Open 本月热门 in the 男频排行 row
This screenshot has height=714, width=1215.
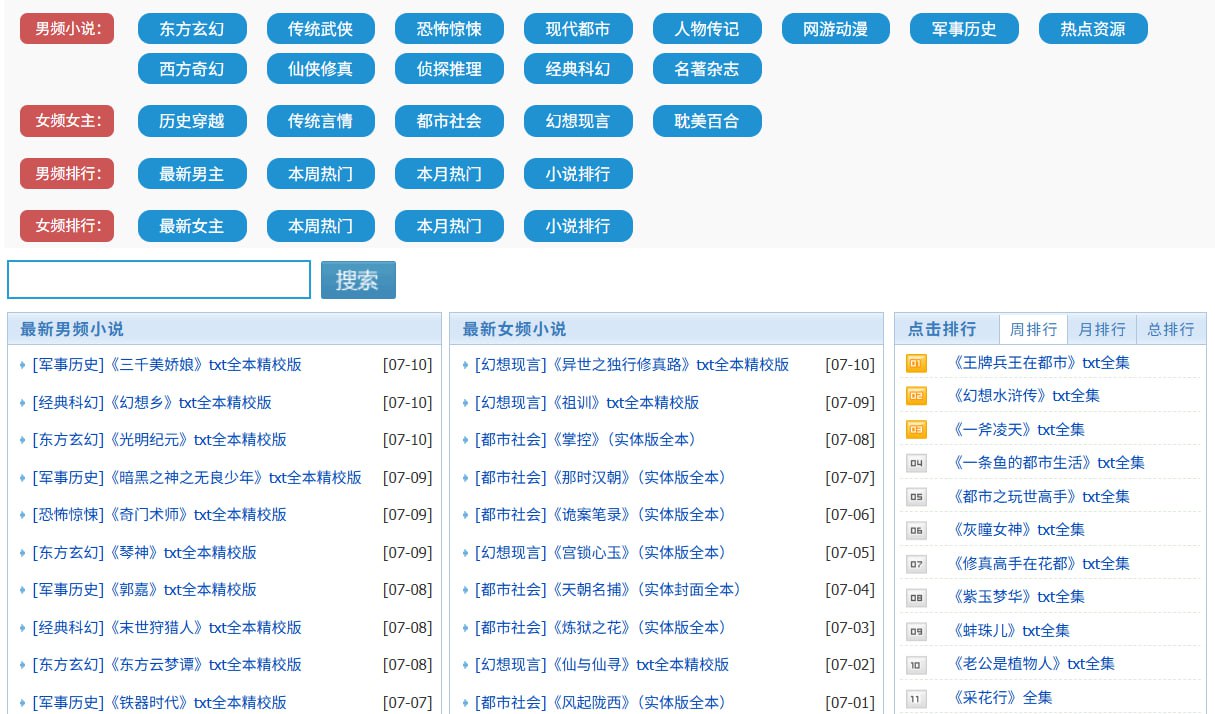tap(450, 174)
